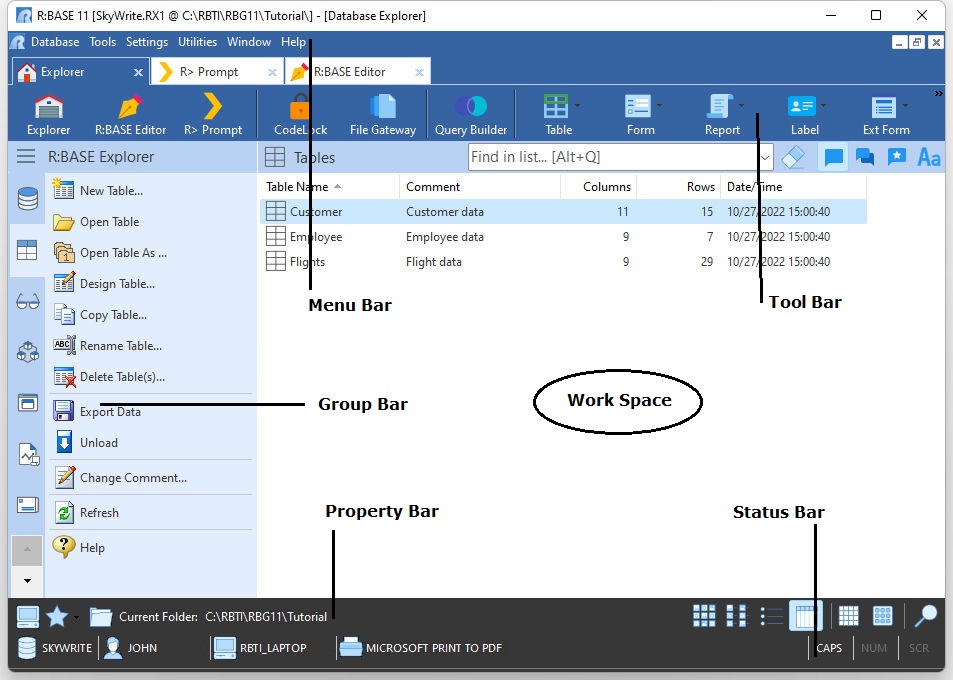Click Design Table...

(104, 284)
